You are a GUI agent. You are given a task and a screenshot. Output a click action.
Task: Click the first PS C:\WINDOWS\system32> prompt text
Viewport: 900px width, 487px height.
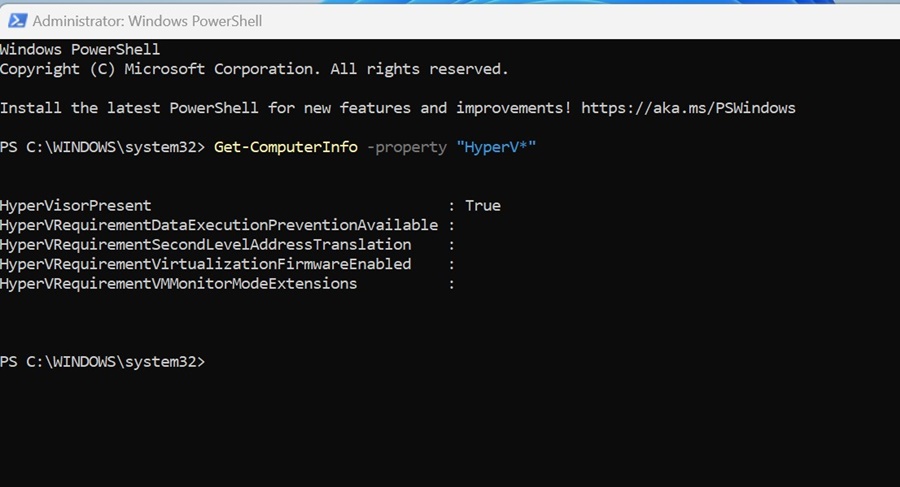[x=102, y=147]
